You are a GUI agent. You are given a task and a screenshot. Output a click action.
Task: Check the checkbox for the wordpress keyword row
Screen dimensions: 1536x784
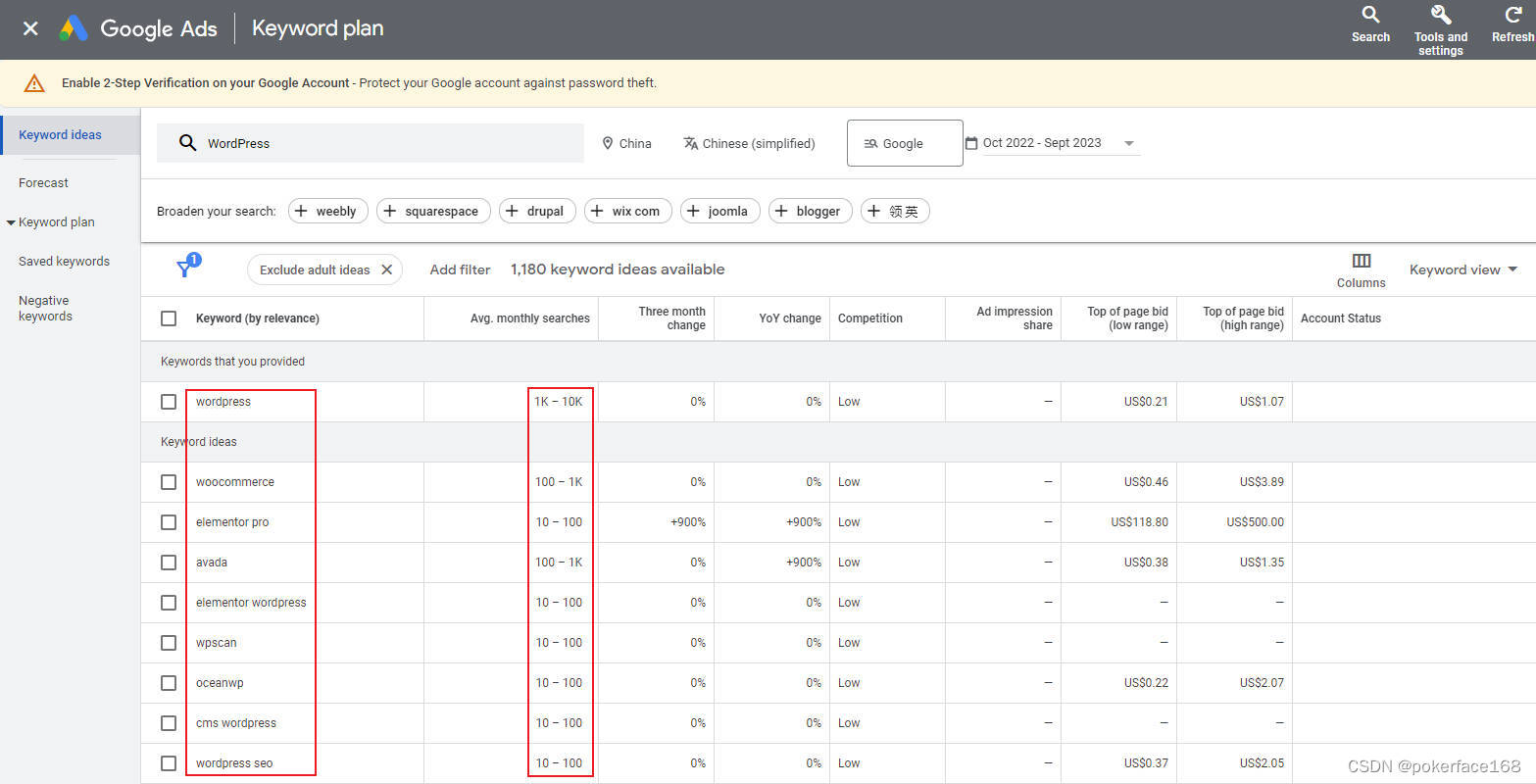[x=168, y=401]
